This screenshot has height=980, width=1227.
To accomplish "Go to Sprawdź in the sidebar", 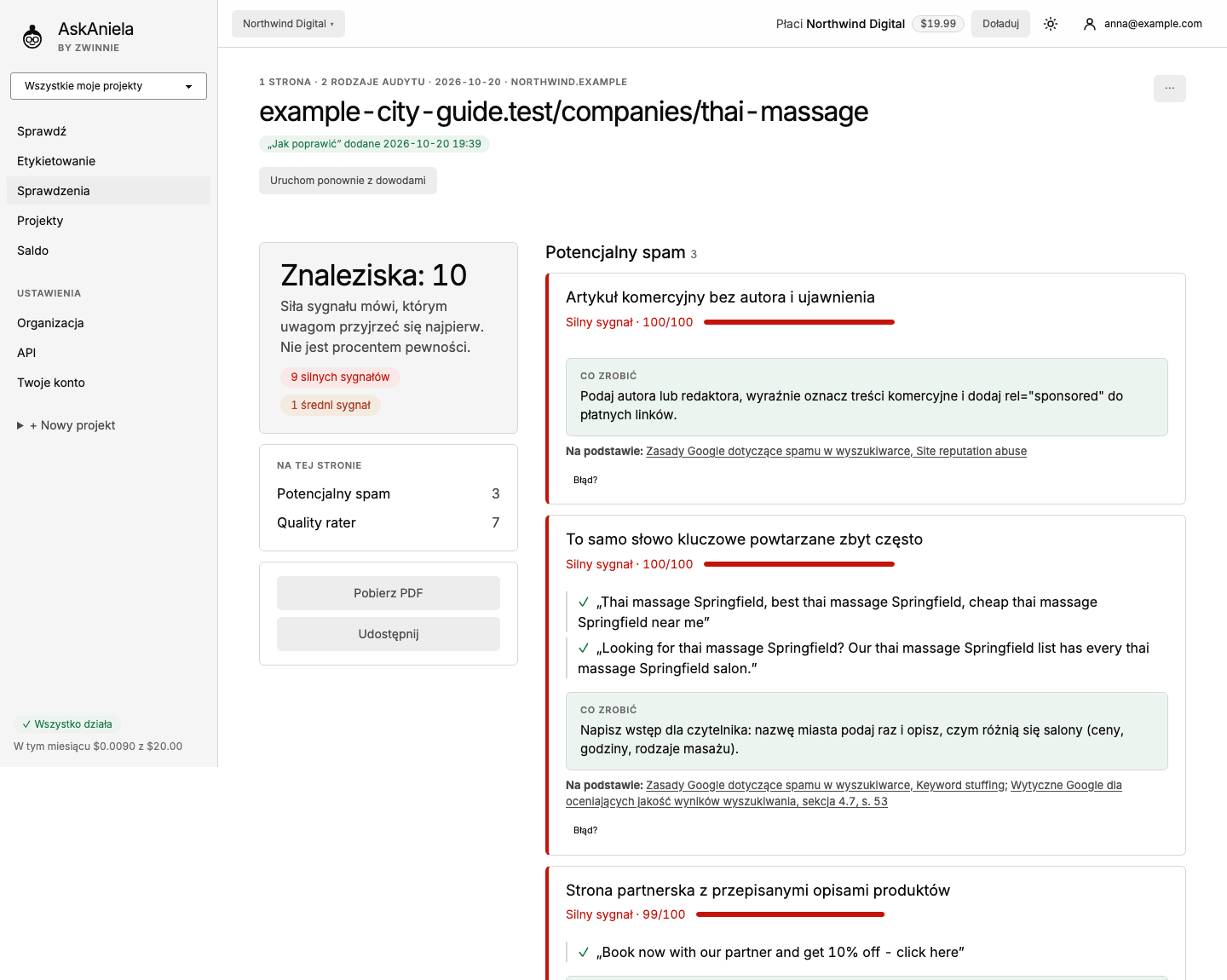I will coord(108,131).
